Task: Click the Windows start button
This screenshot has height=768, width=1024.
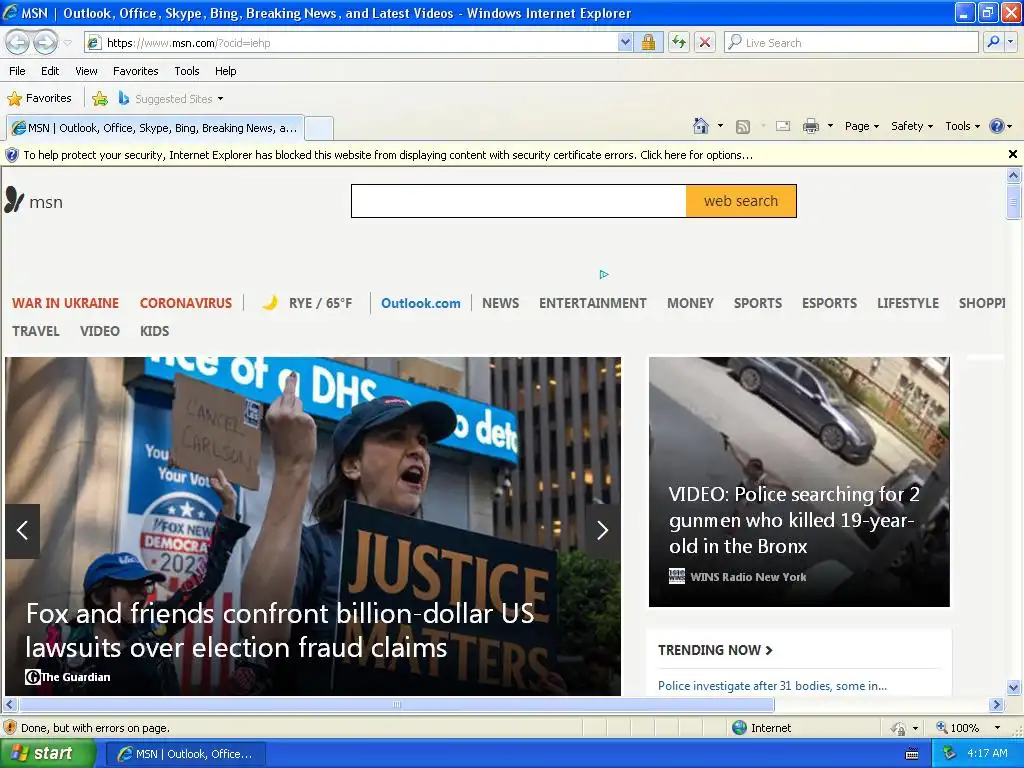Action: click(x=48, y=754)
